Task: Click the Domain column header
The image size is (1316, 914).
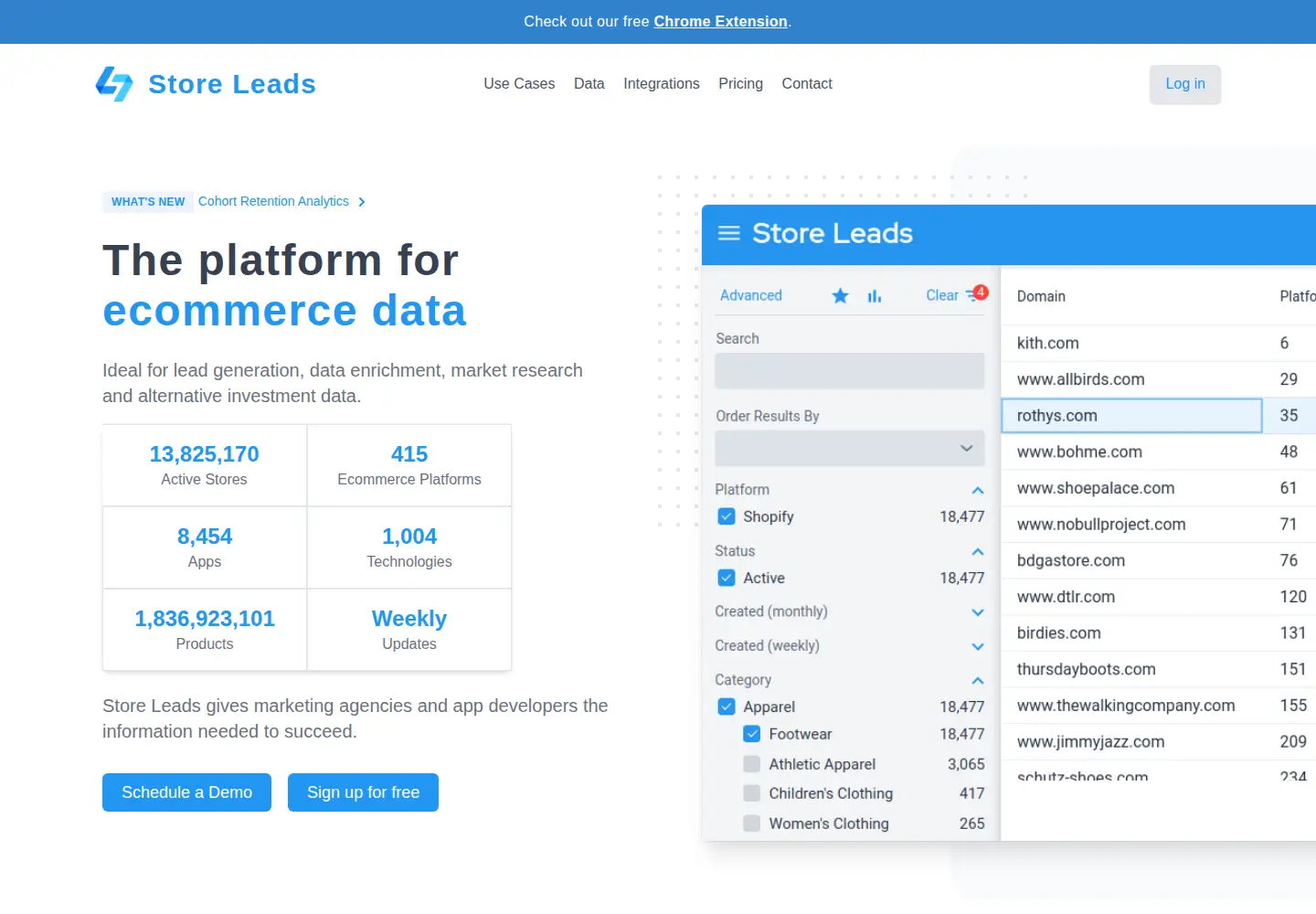Action: tap(1041, 296)
